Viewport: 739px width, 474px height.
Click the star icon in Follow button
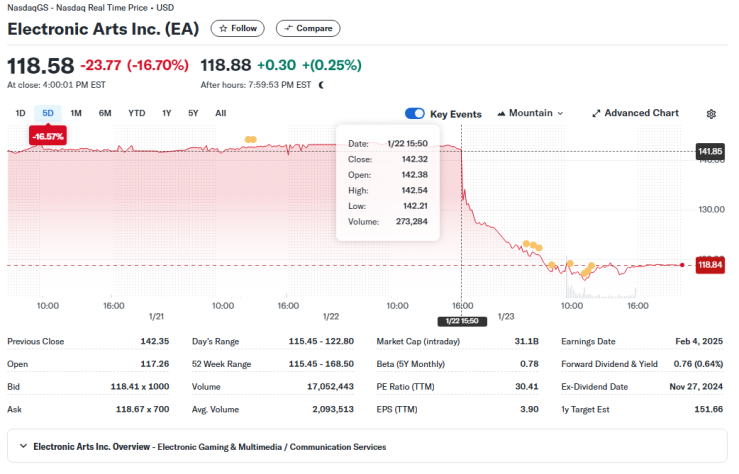pos(223,28)
